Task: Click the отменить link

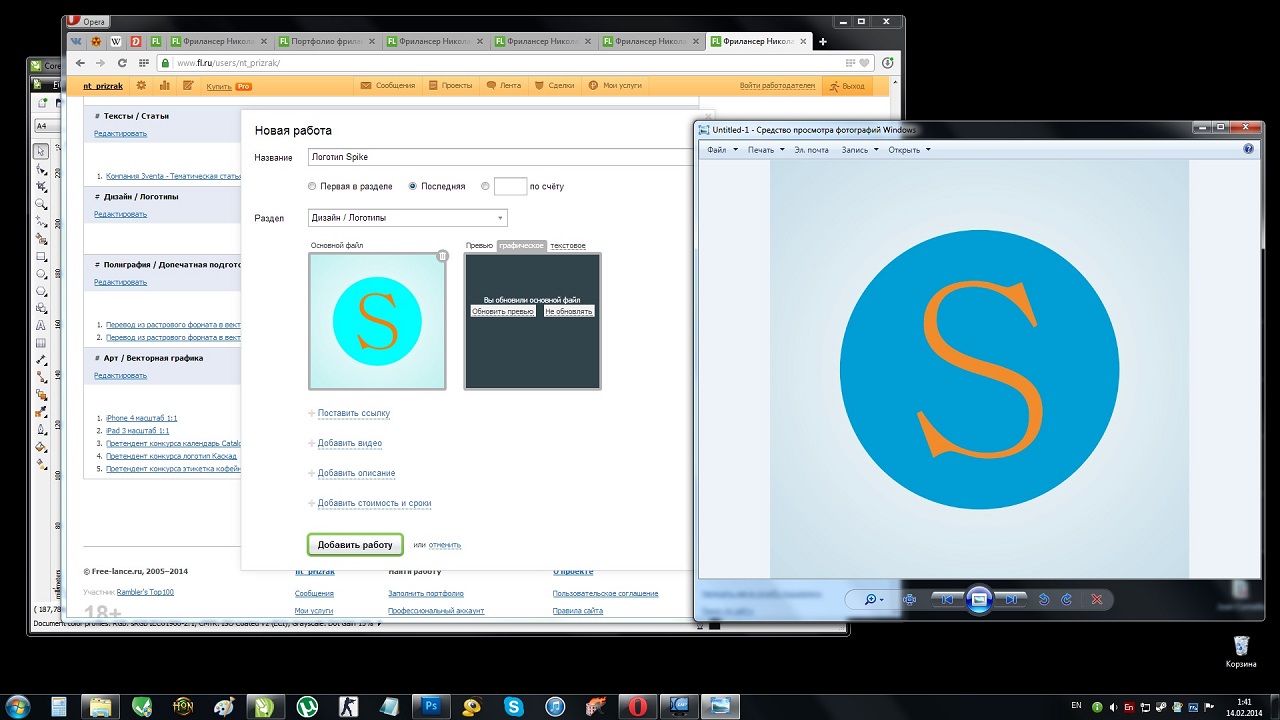Action: coord(445,545)
